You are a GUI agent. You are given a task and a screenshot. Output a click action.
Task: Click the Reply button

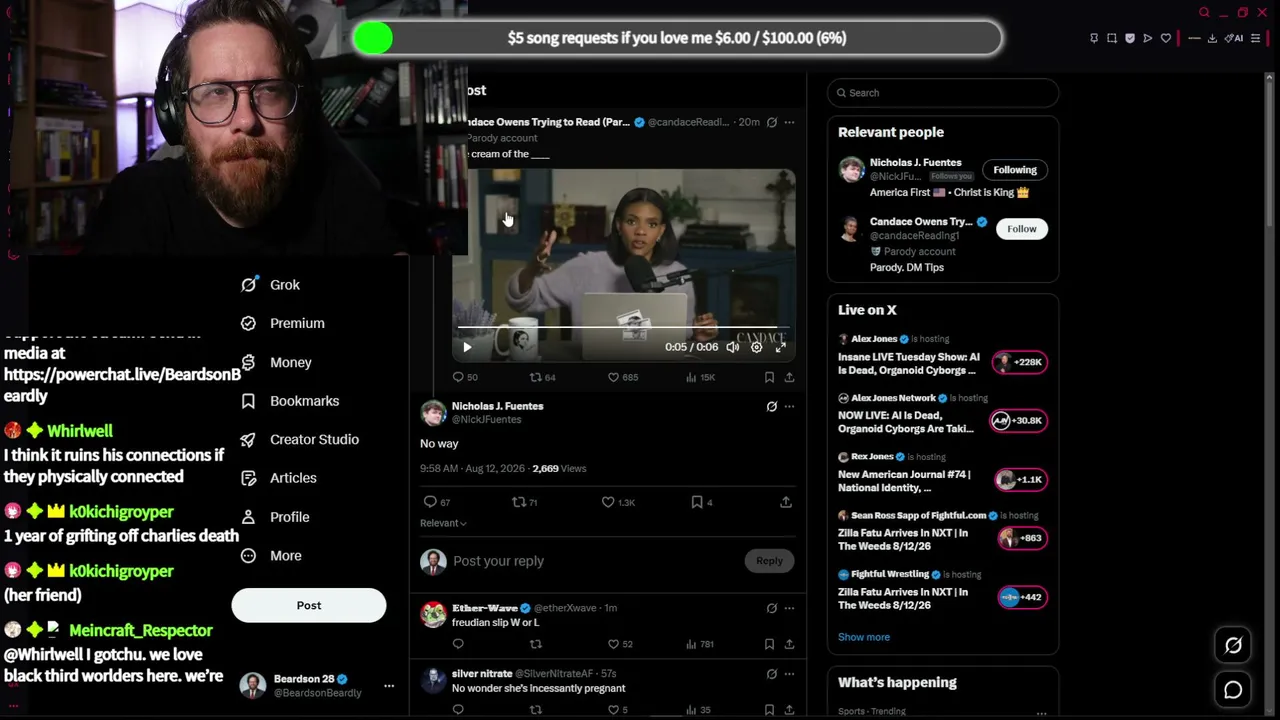769,561
